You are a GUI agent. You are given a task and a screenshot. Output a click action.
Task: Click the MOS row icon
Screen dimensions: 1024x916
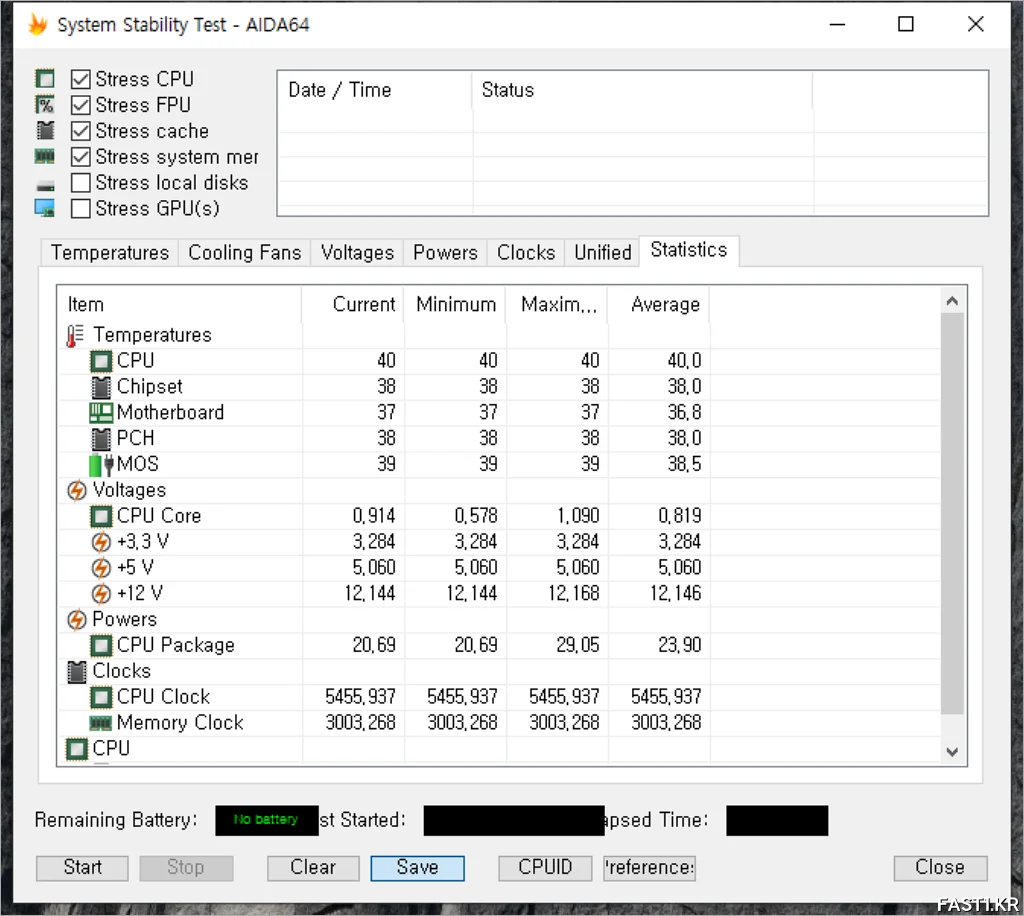click(101, 465)
